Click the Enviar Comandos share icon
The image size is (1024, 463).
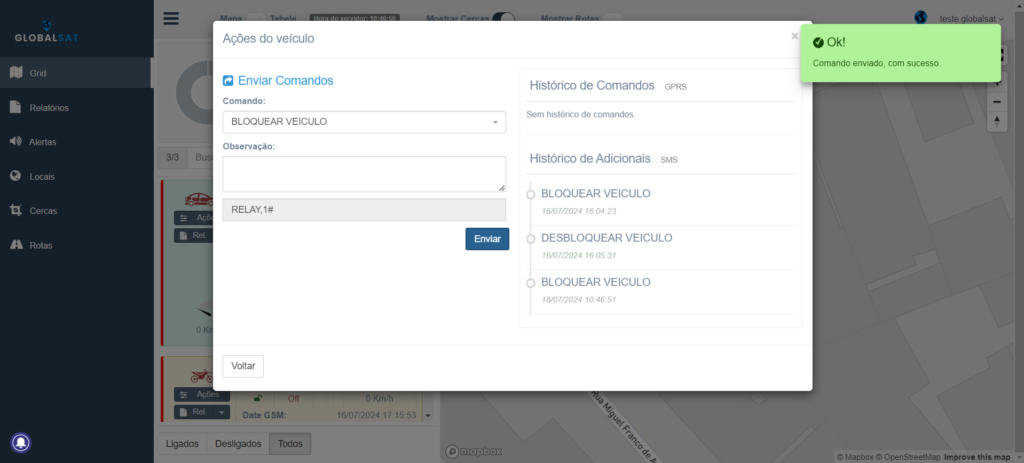[228, 81]
